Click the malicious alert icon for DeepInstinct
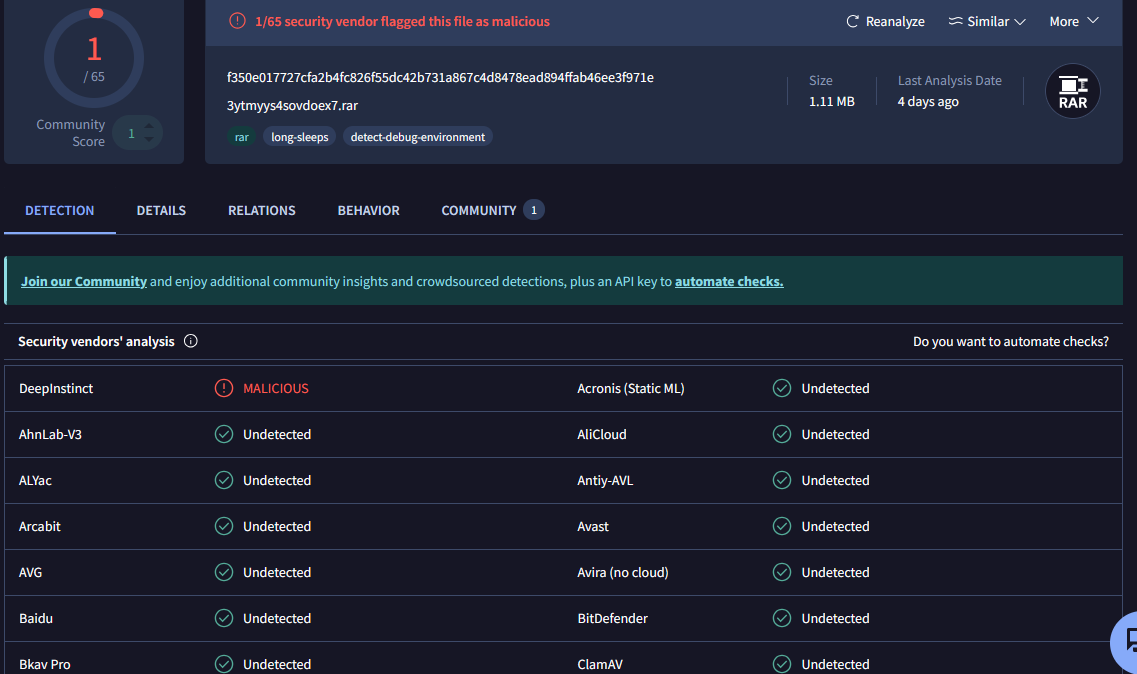The image size is (1137, 674). coord(224,388)
